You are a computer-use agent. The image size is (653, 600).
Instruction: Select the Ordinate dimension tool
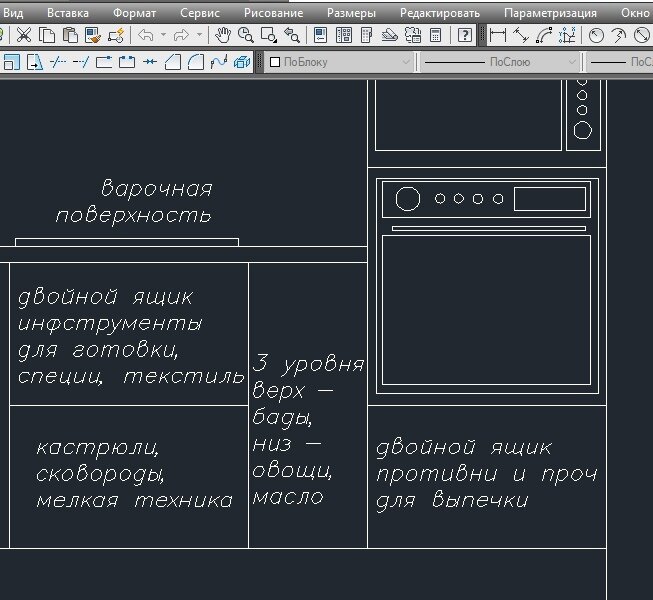(x=567, y=35)
